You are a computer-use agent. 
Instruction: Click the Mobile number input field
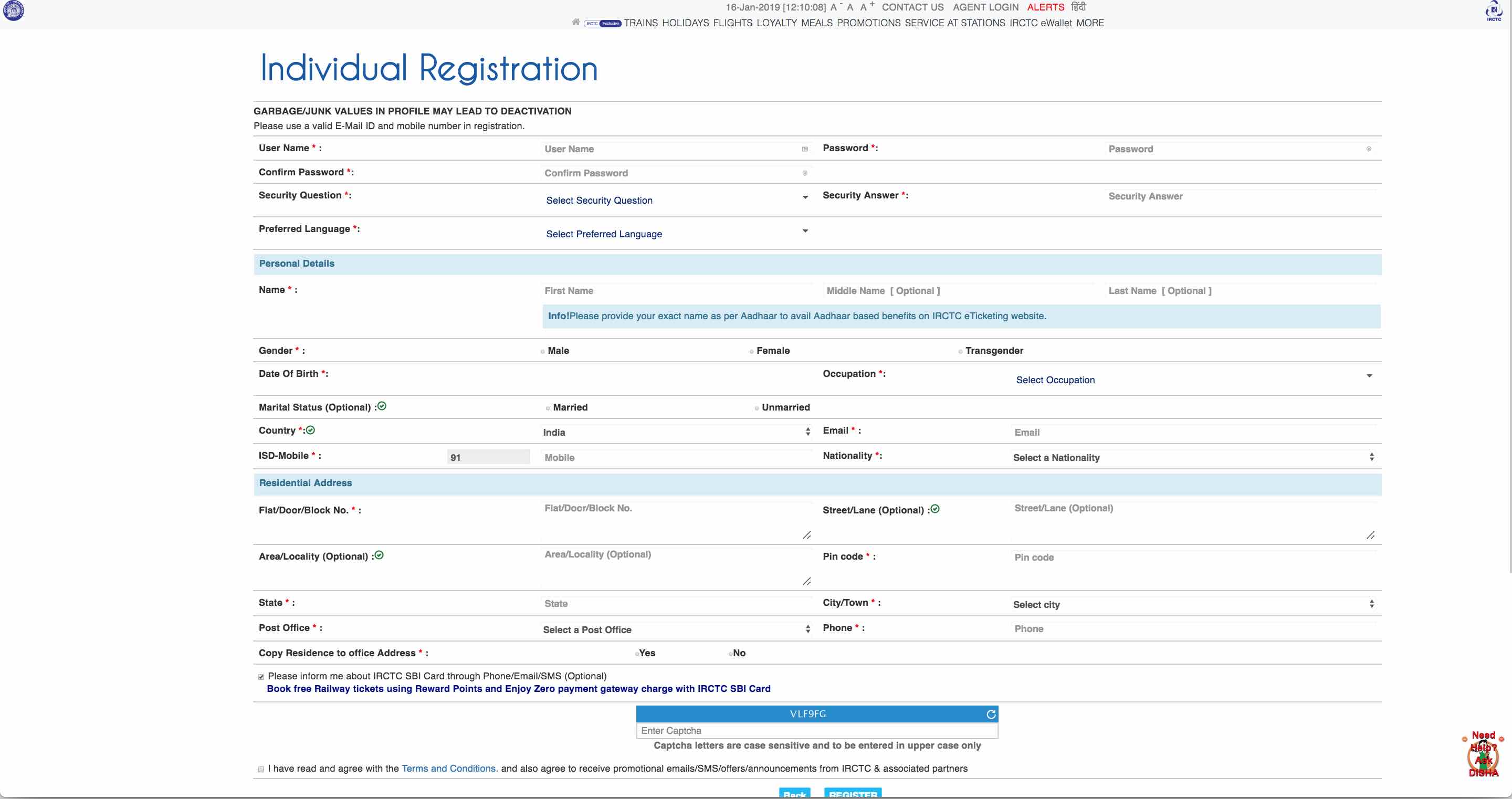pyautogui.click(x=677, y=458)
